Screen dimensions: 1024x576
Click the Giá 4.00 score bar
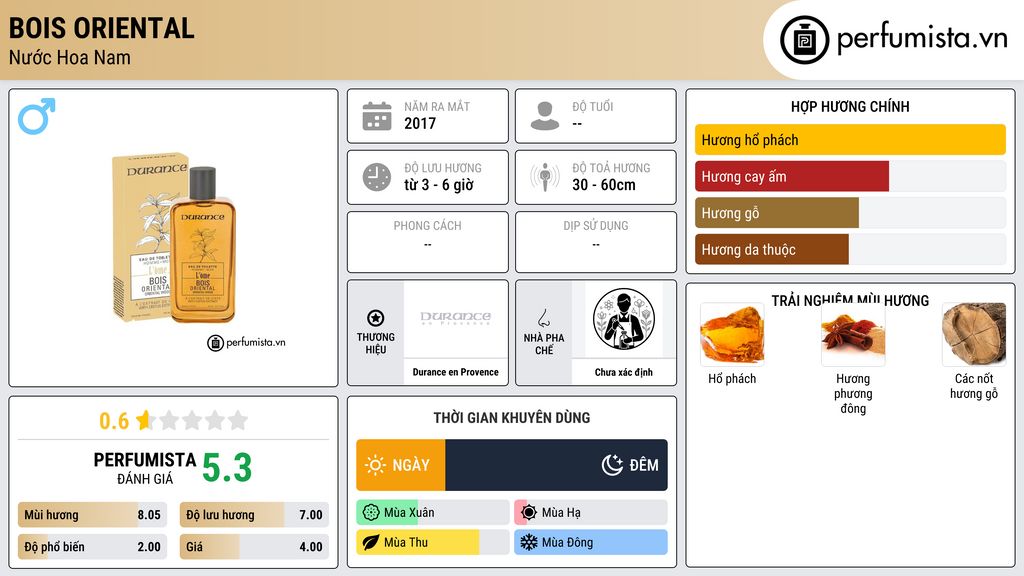[254, 547]
